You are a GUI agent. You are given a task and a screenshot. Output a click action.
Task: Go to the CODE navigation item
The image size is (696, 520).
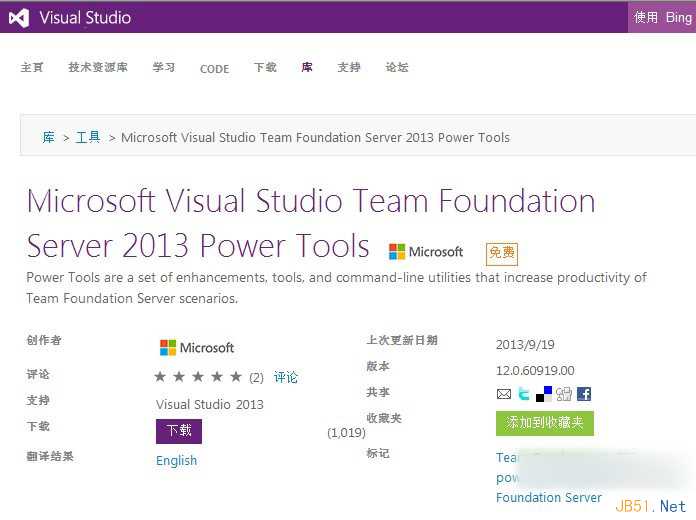[214, 69]
